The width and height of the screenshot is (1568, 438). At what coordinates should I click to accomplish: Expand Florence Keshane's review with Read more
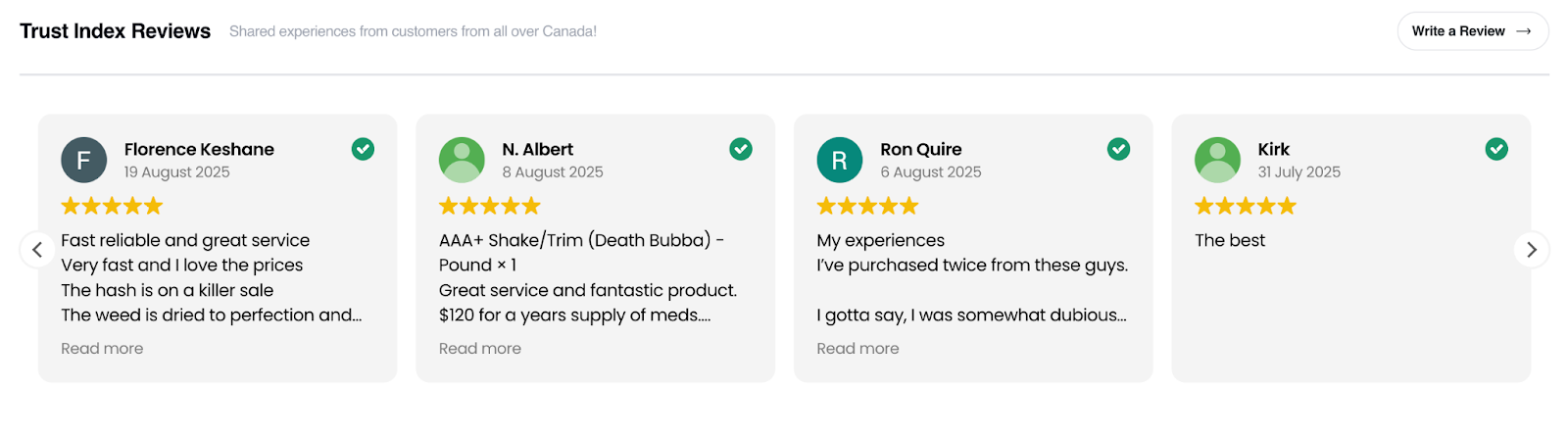tap(102, 348)
